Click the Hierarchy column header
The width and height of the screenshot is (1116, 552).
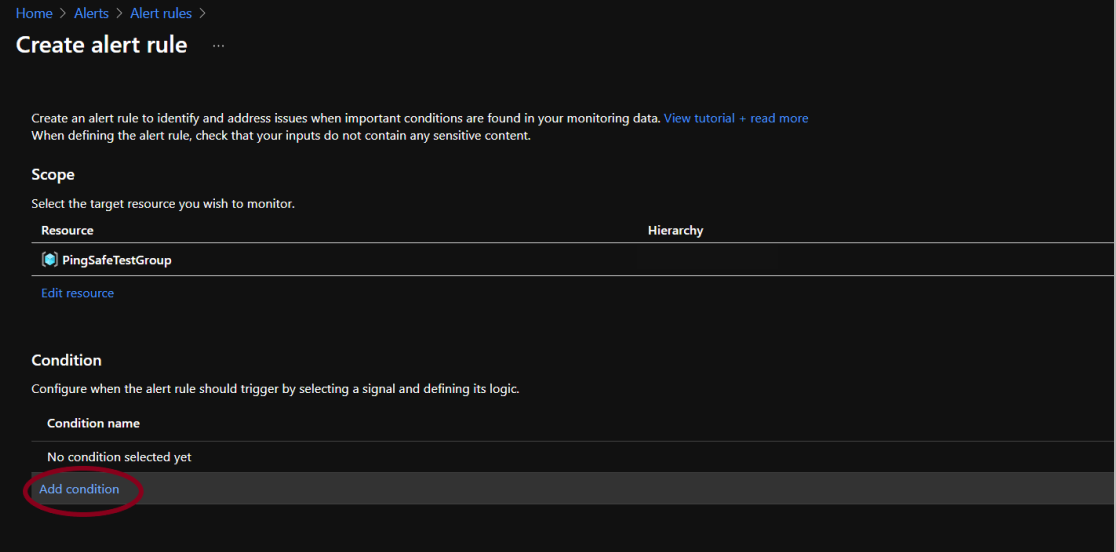point(675,230)
